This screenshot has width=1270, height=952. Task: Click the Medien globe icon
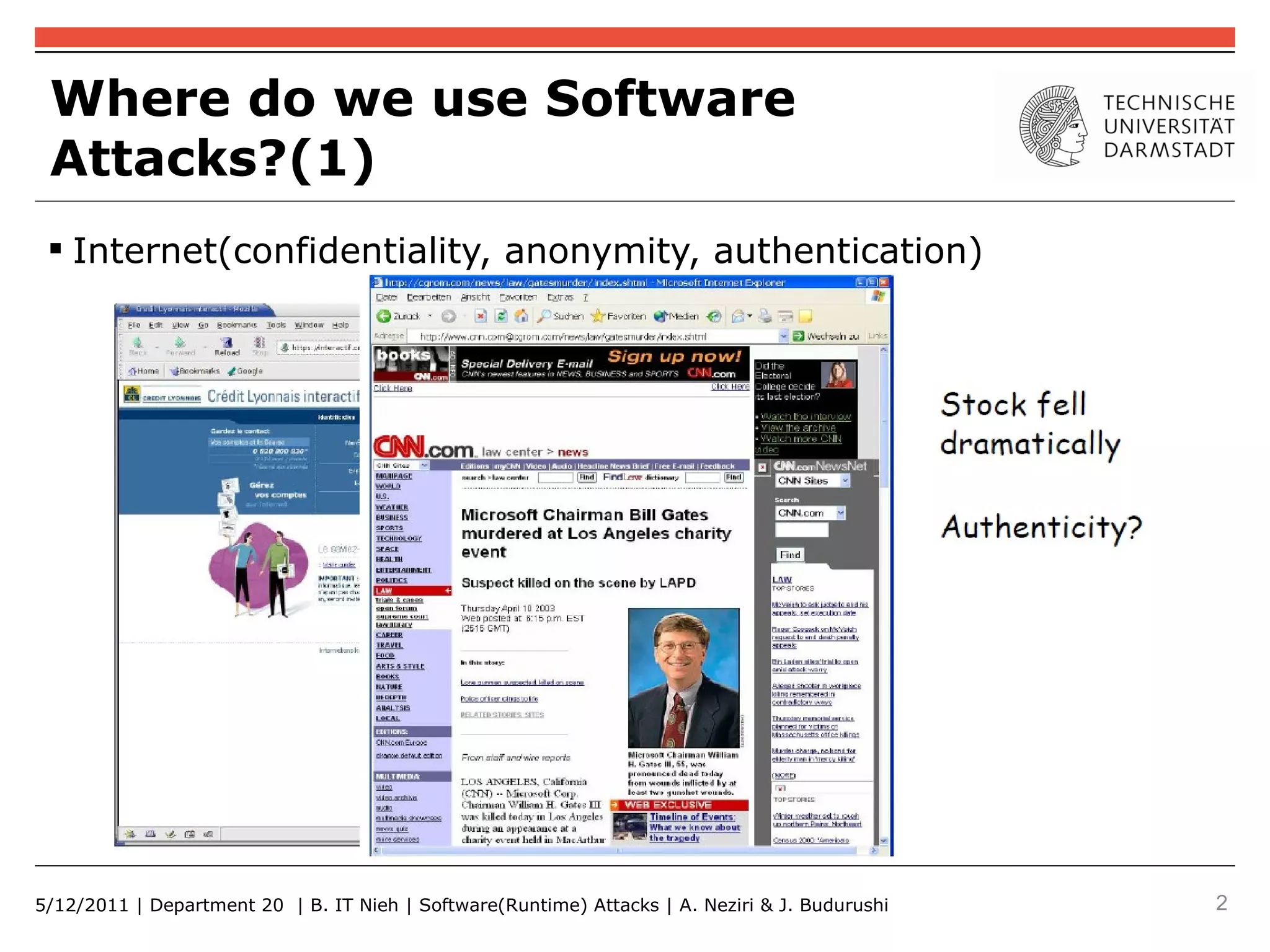(x=660, y=317)
